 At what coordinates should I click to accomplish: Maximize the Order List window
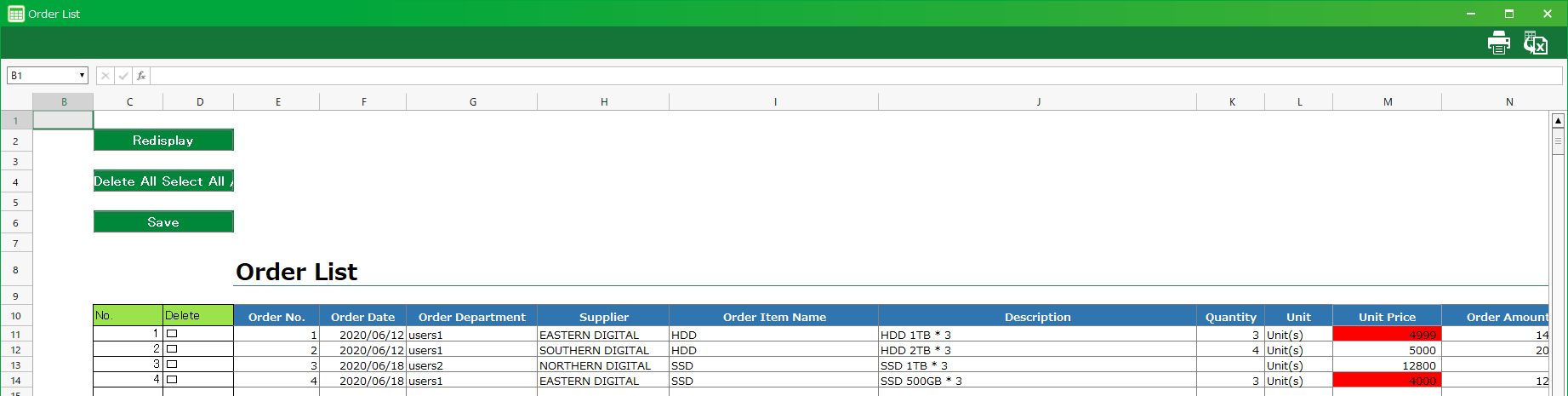[1509, 14]
